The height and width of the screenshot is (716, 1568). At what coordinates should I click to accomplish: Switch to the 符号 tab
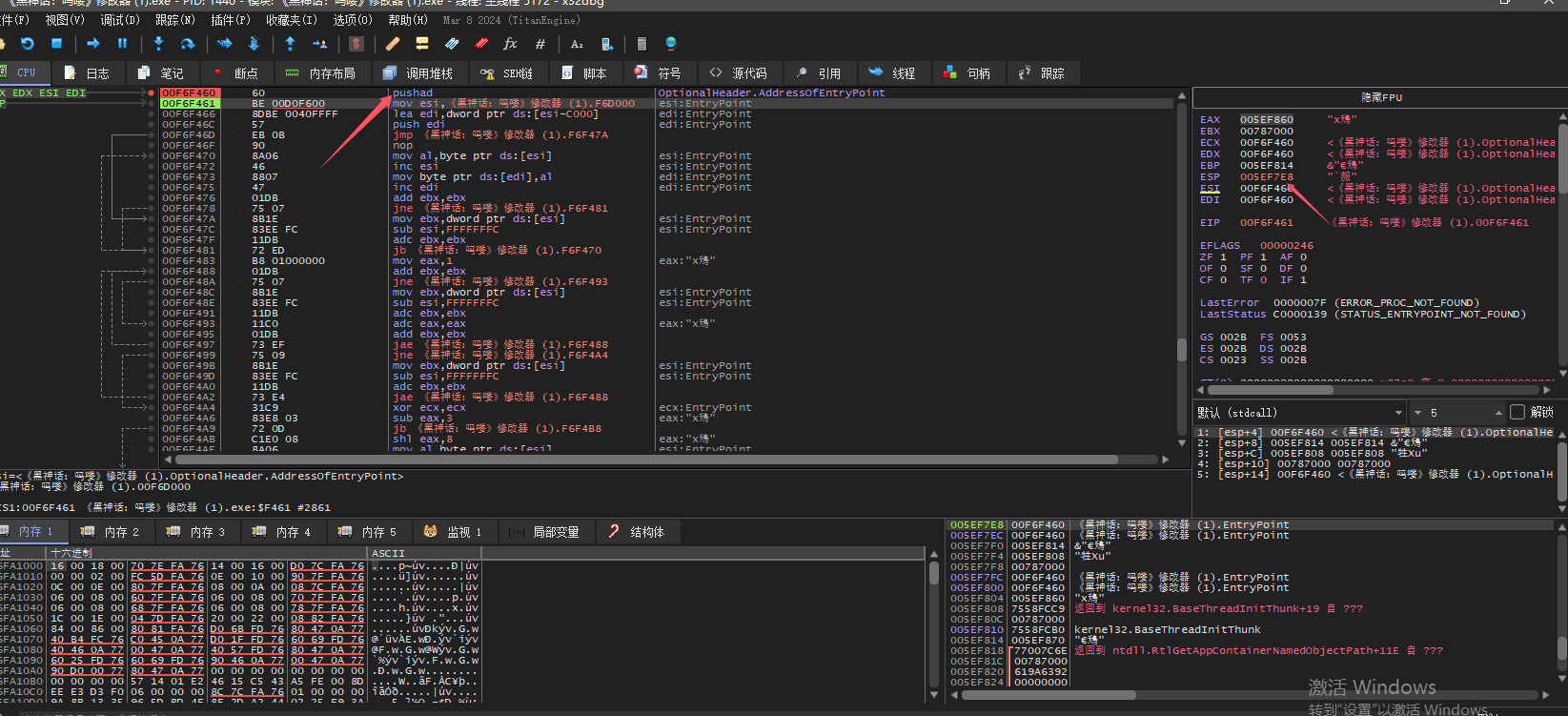[659, 73]
